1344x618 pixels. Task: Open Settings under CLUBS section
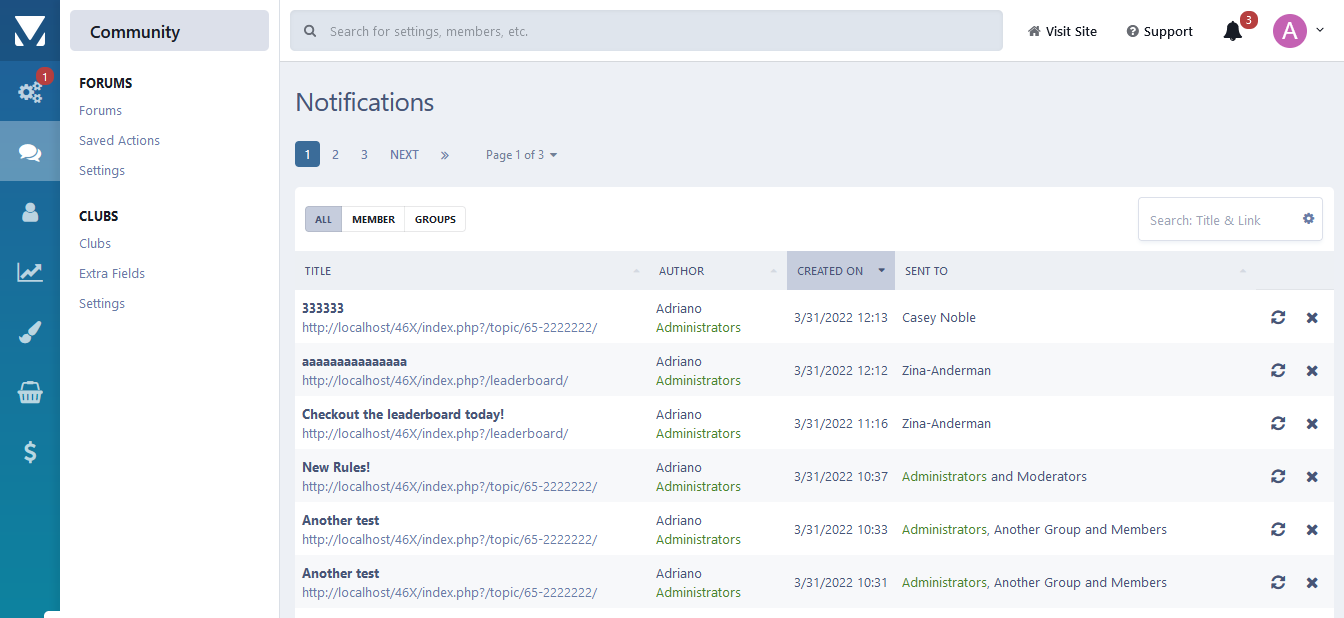point(102,304)
